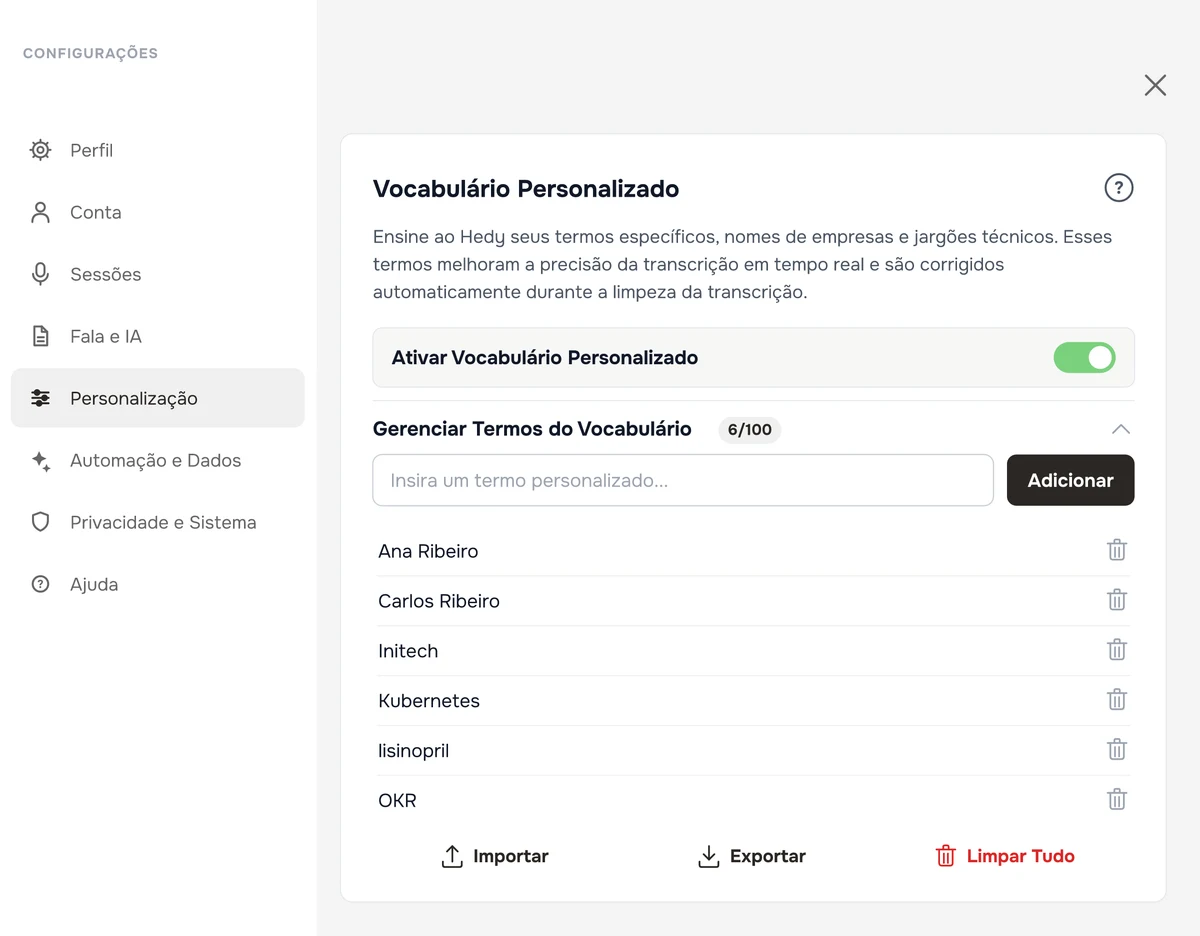Click the Adicionar button

pyautogui.click(x=1070, y=480)
